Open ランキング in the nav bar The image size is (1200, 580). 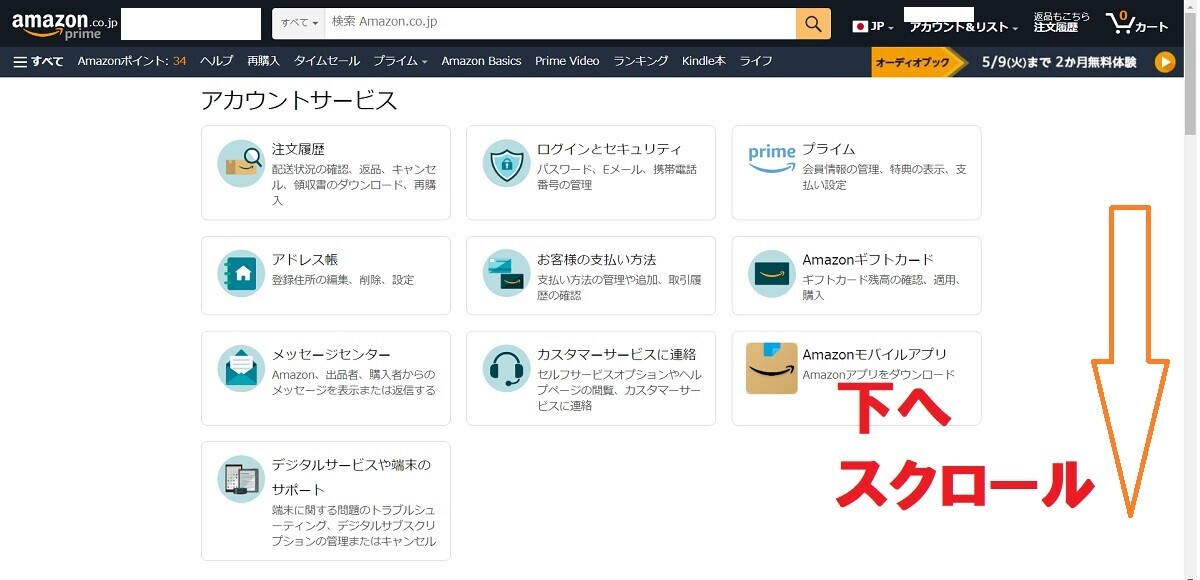click(x=641, y=61)
